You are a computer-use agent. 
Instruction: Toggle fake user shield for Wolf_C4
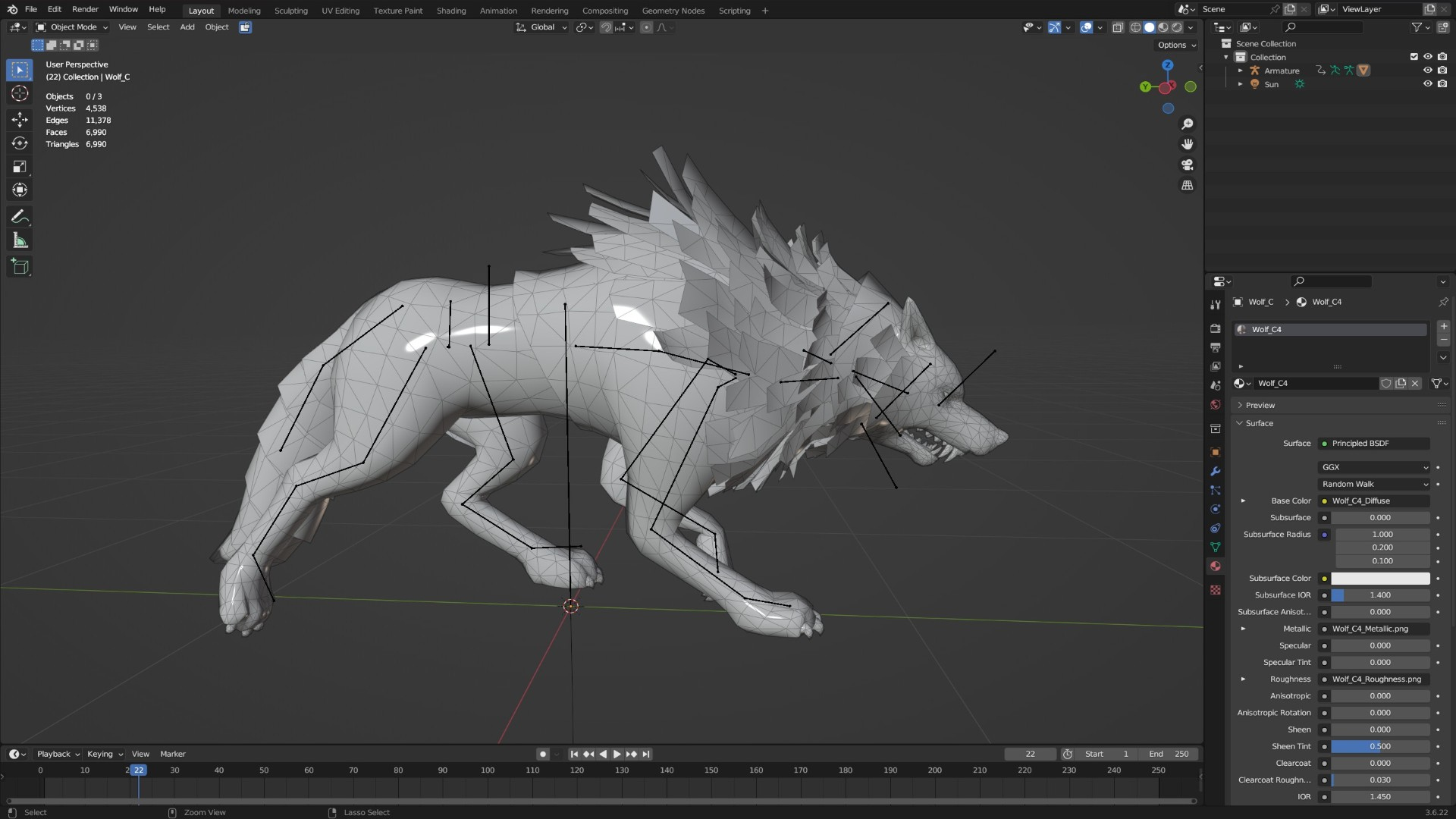(1386, 384)
